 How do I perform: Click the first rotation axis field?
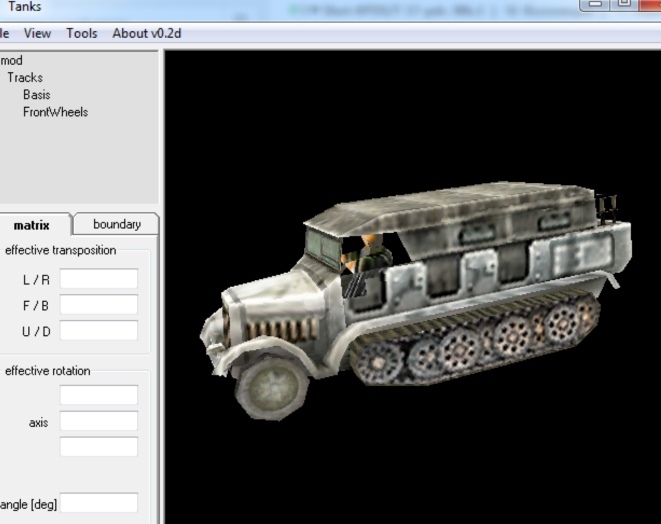[99, 395]
